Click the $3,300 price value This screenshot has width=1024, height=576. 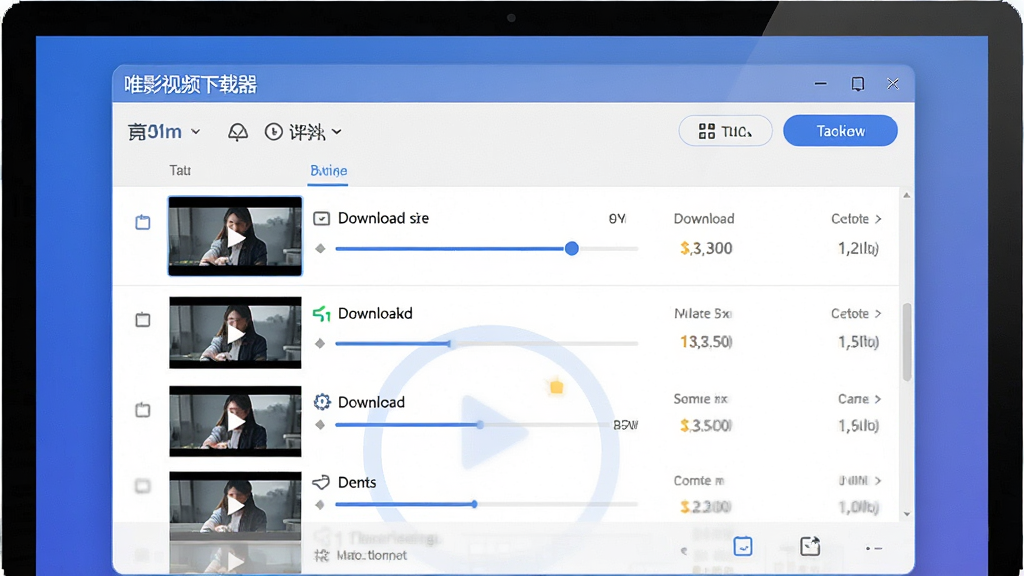(x=706, y=248)
